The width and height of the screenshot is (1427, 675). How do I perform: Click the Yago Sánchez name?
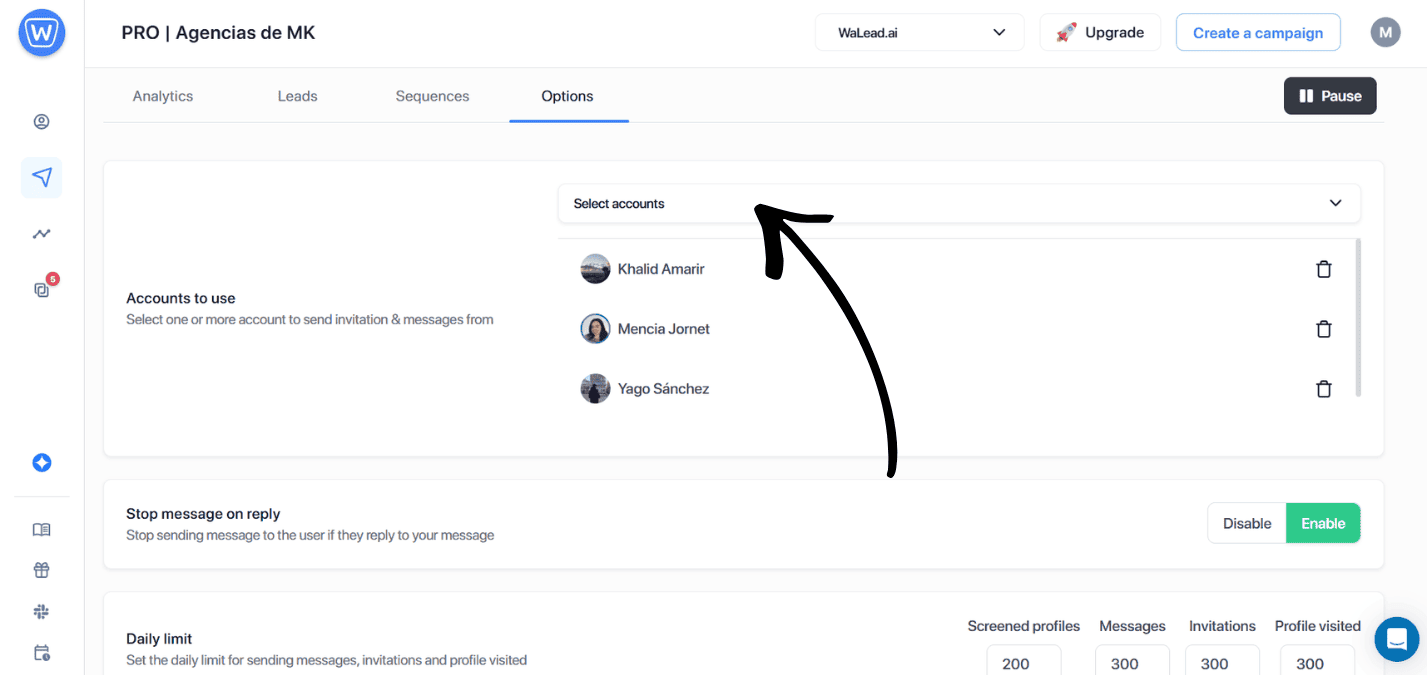663,389
